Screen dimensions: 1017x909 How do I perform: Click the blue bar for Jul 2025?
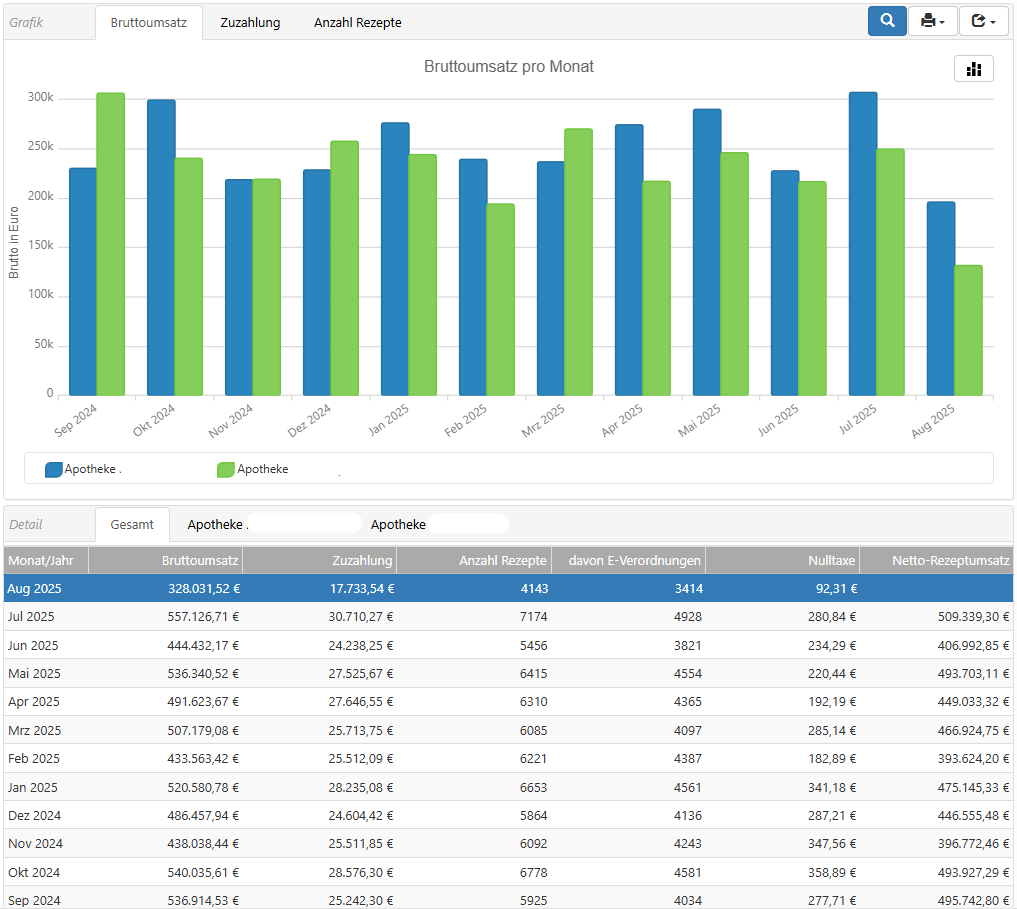coord(863,244)
